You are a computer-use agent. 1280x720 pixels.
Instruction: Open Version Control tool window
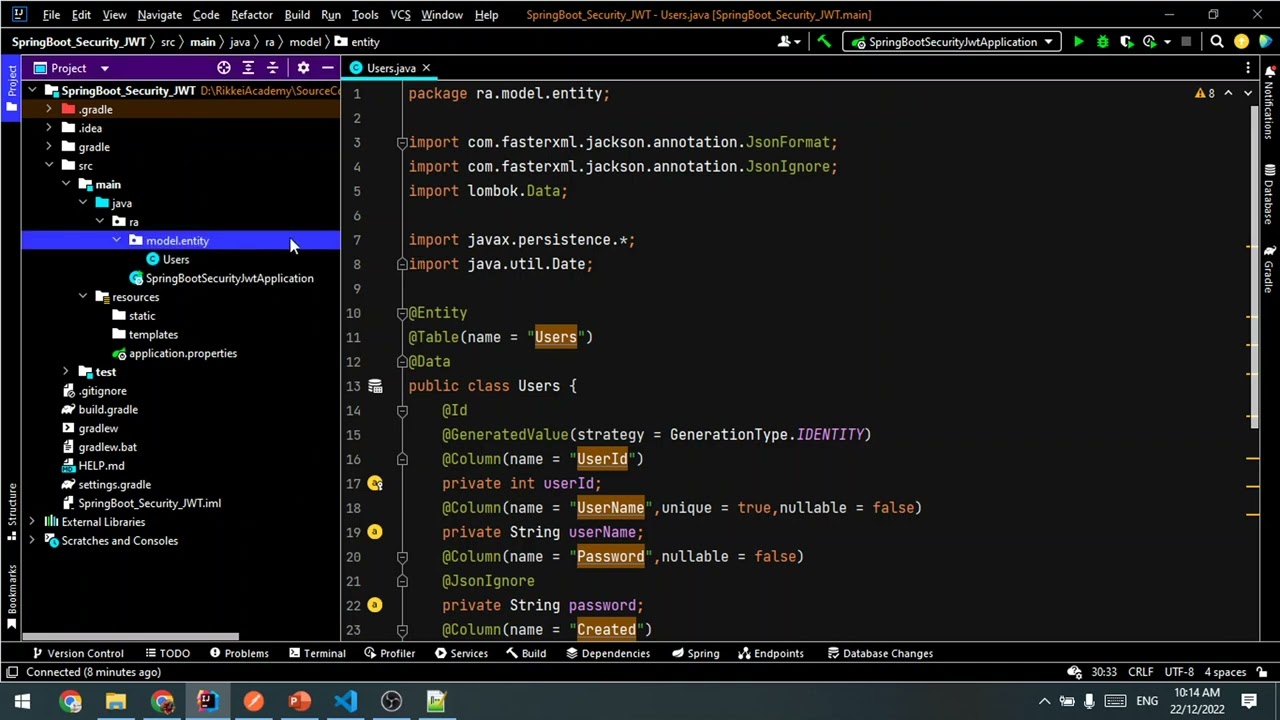pyautogui.click(x=77, y=654)
